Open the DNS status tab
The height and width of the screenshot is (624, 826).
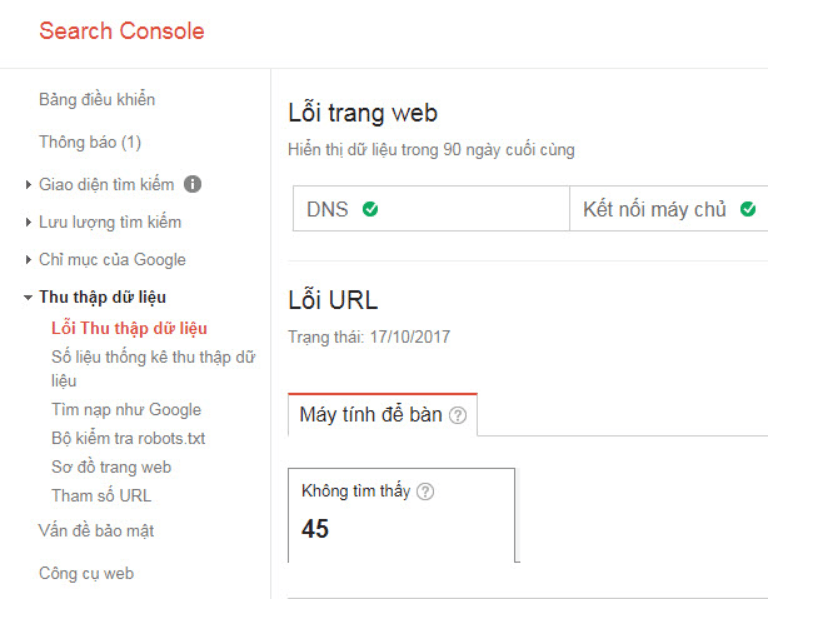pos(430,210)
